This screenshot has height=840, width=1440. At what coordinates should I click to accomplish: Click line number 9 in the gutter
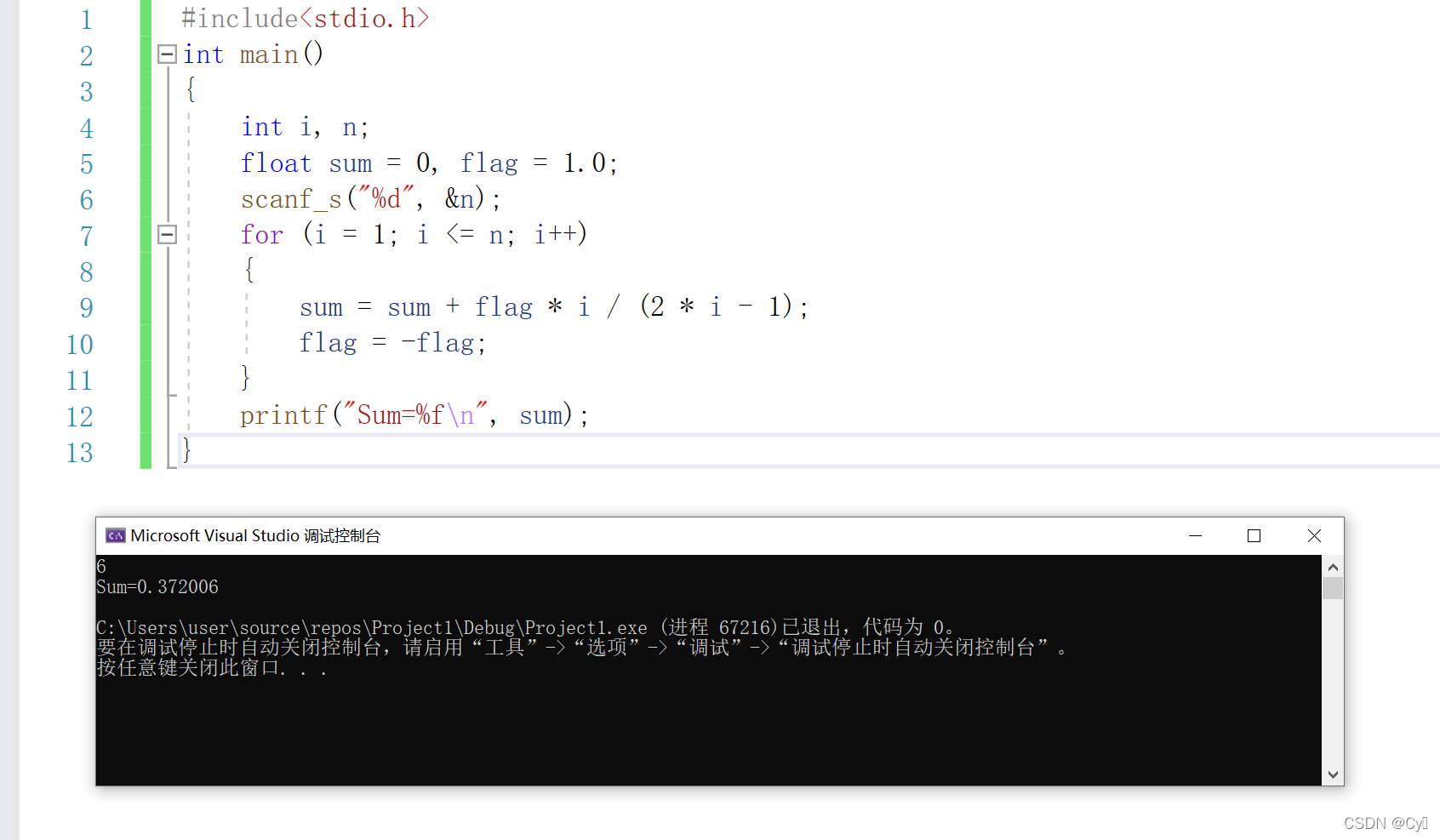click(x=86, y=308)
